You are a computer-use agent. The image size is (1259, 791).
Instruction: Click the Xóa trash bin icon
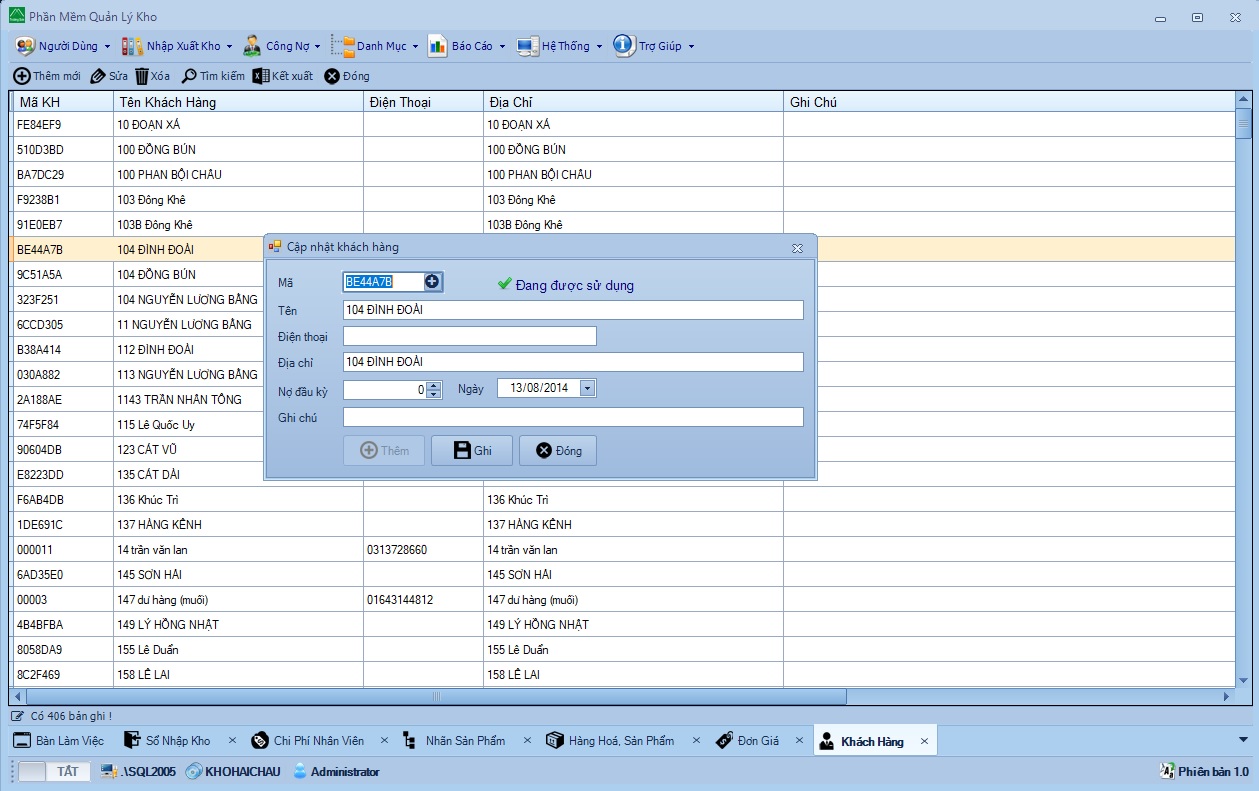[142, 76]
